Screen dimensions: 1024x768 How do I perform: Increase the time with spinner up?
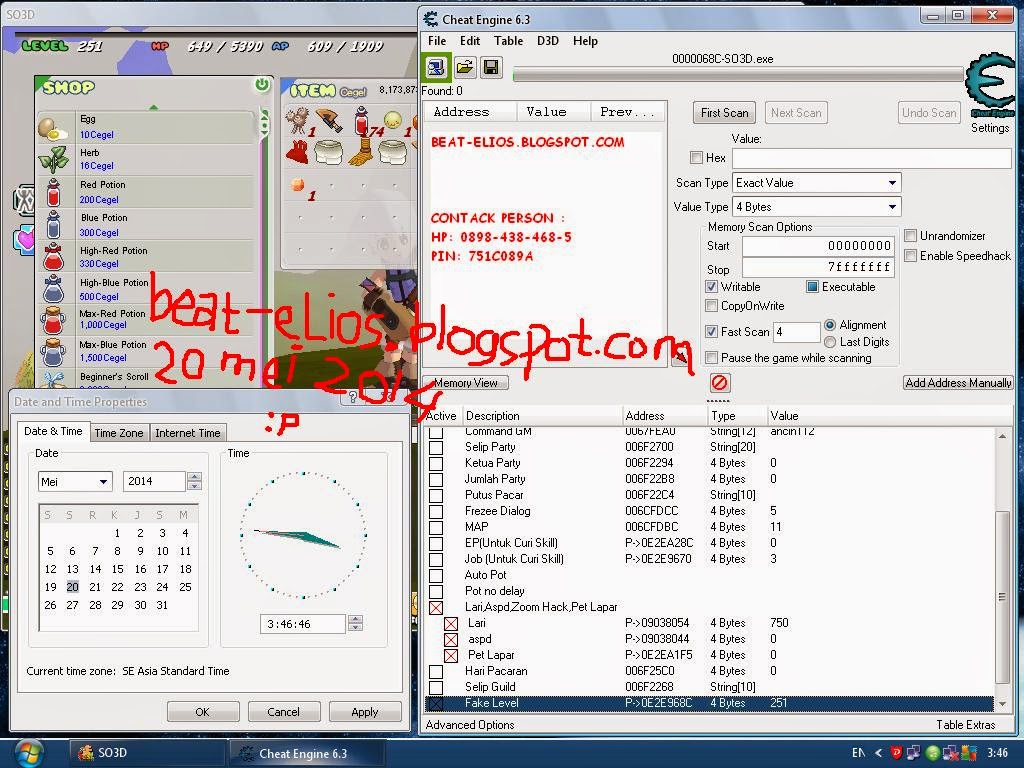[x=355, y=620]
